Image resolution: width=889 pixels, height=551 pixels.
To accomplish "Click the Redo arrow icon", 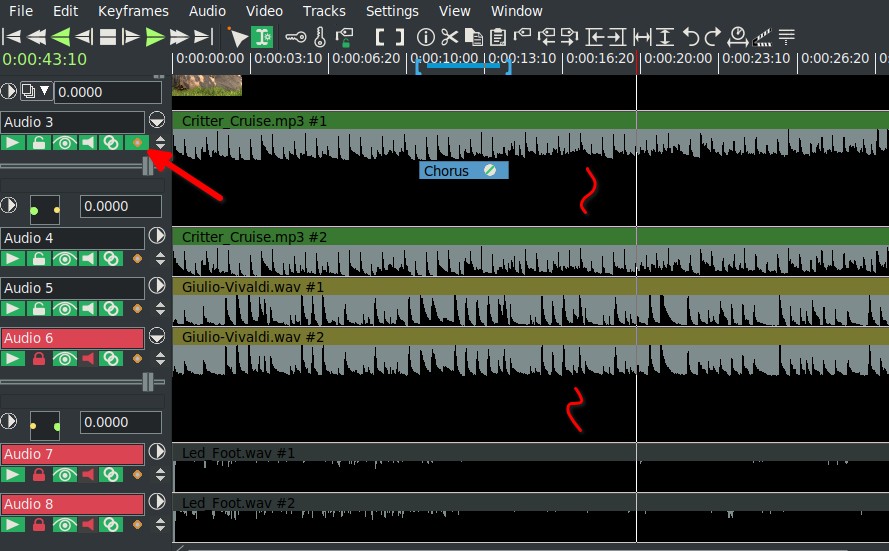I will 713,37.
